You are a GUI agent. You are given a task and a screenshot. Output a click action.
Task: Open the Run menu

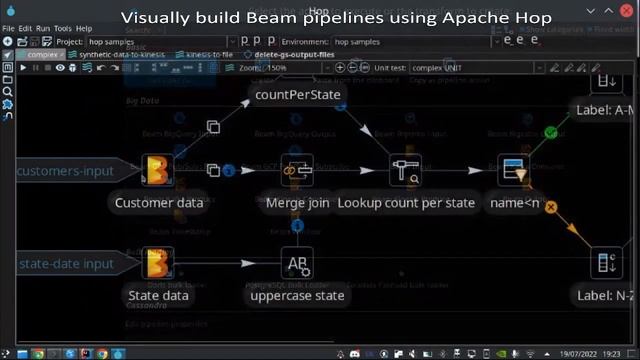tap(43, 29)
